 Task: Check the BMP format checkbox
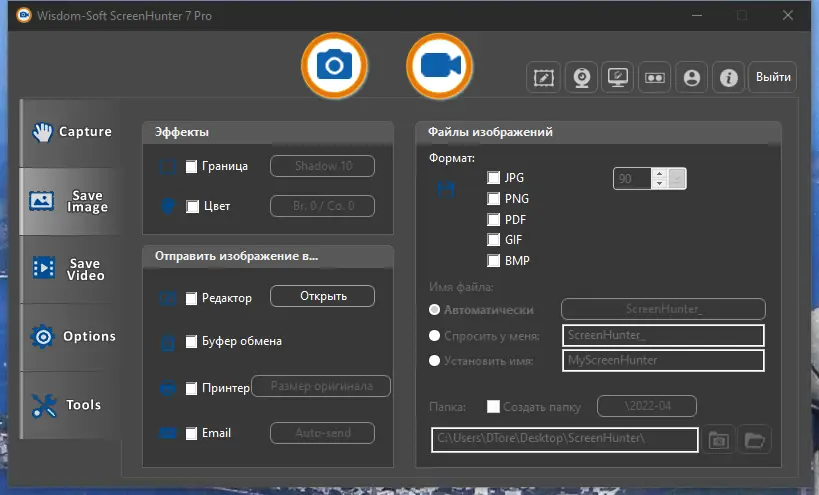[x=494, y=261]
